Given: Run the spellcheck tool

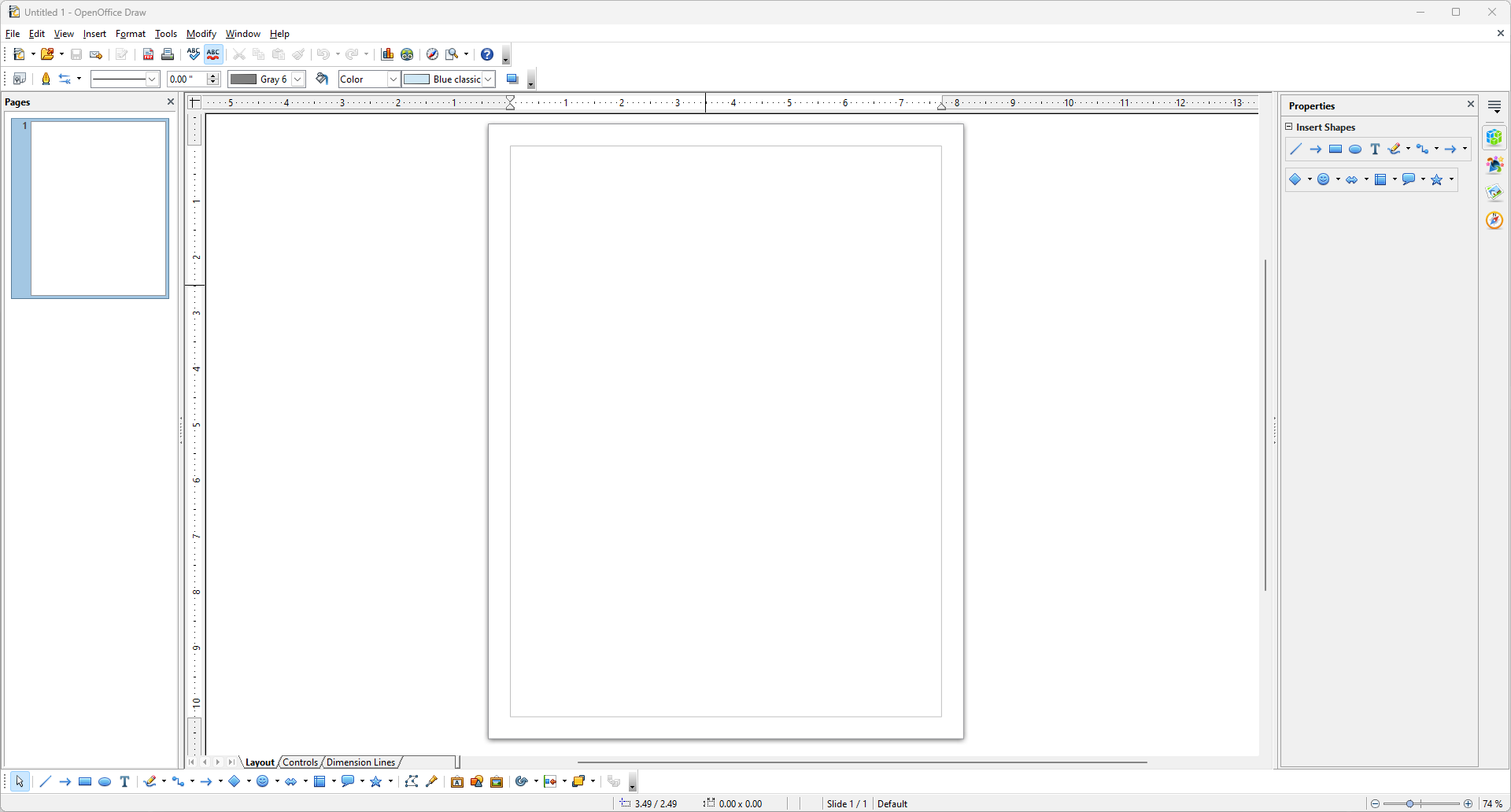Looking at the screenshot, I should pos(193,54).
